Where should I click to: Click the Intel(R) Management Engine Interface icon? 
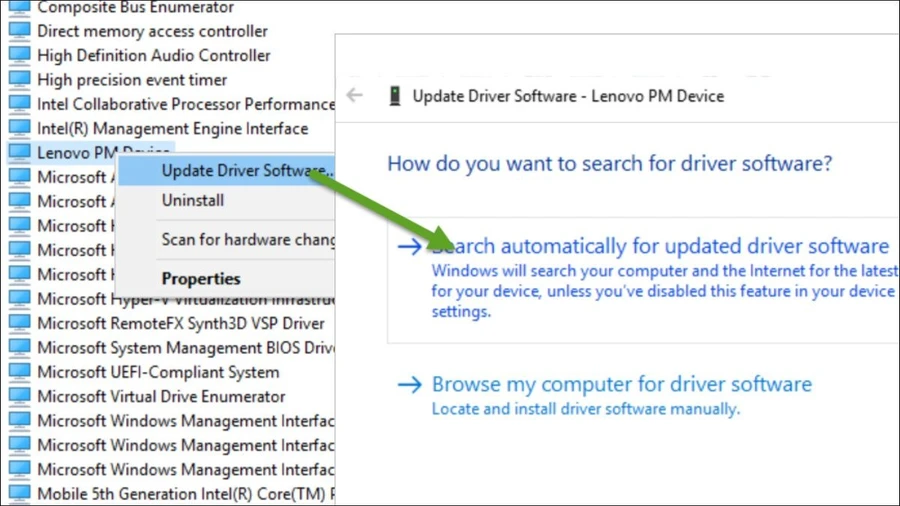[x=20, y=128]
